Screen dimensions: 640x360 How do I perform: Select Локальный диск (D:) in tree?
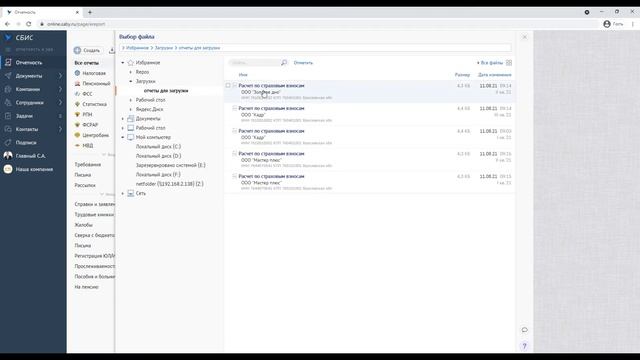click(158, 156)
